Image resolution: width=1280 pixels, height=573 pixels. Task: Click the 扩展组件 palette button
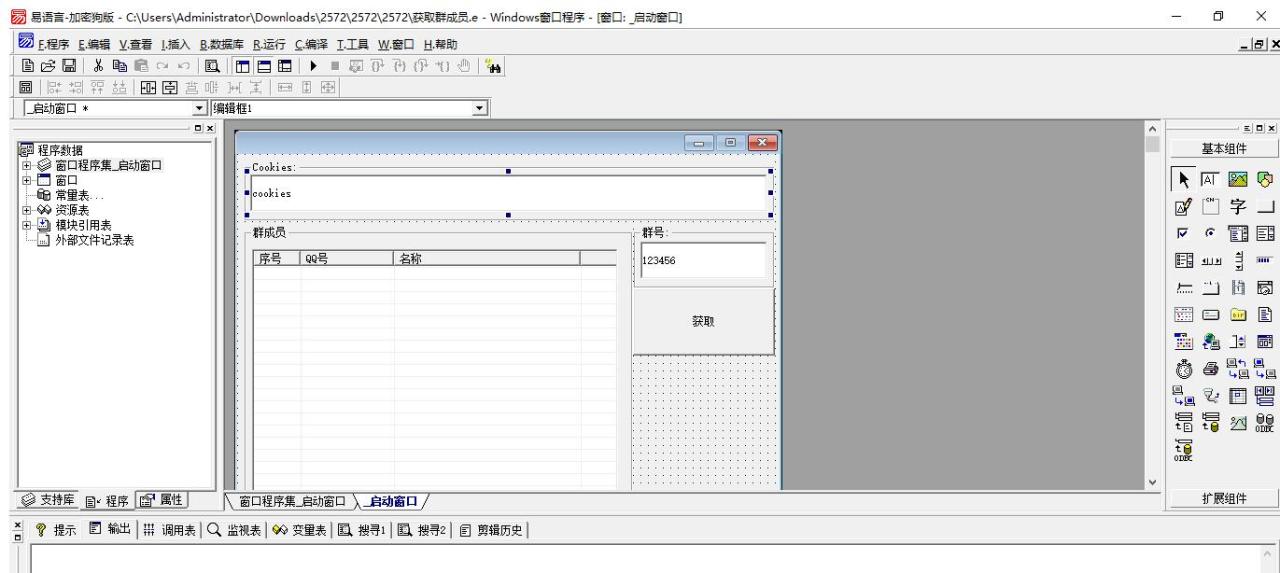(x=1222, y=499)
